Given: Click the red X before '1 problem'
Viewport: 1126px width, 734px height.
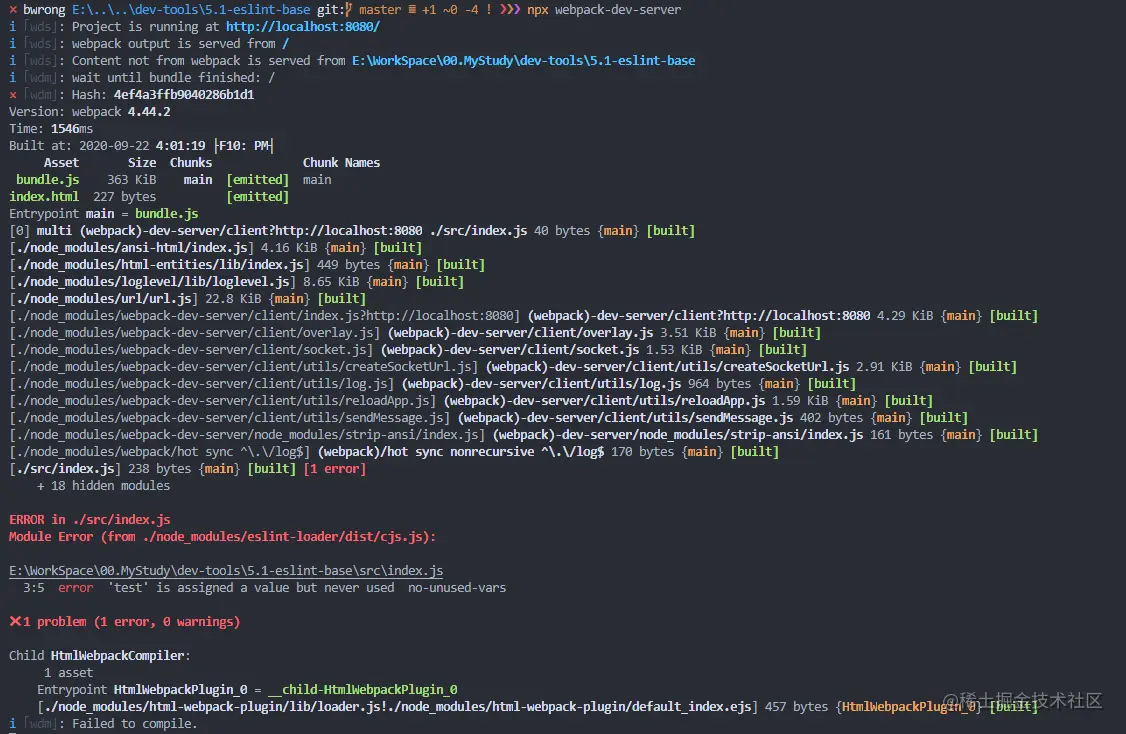Looking at the screenshot, I should (15, 621).
